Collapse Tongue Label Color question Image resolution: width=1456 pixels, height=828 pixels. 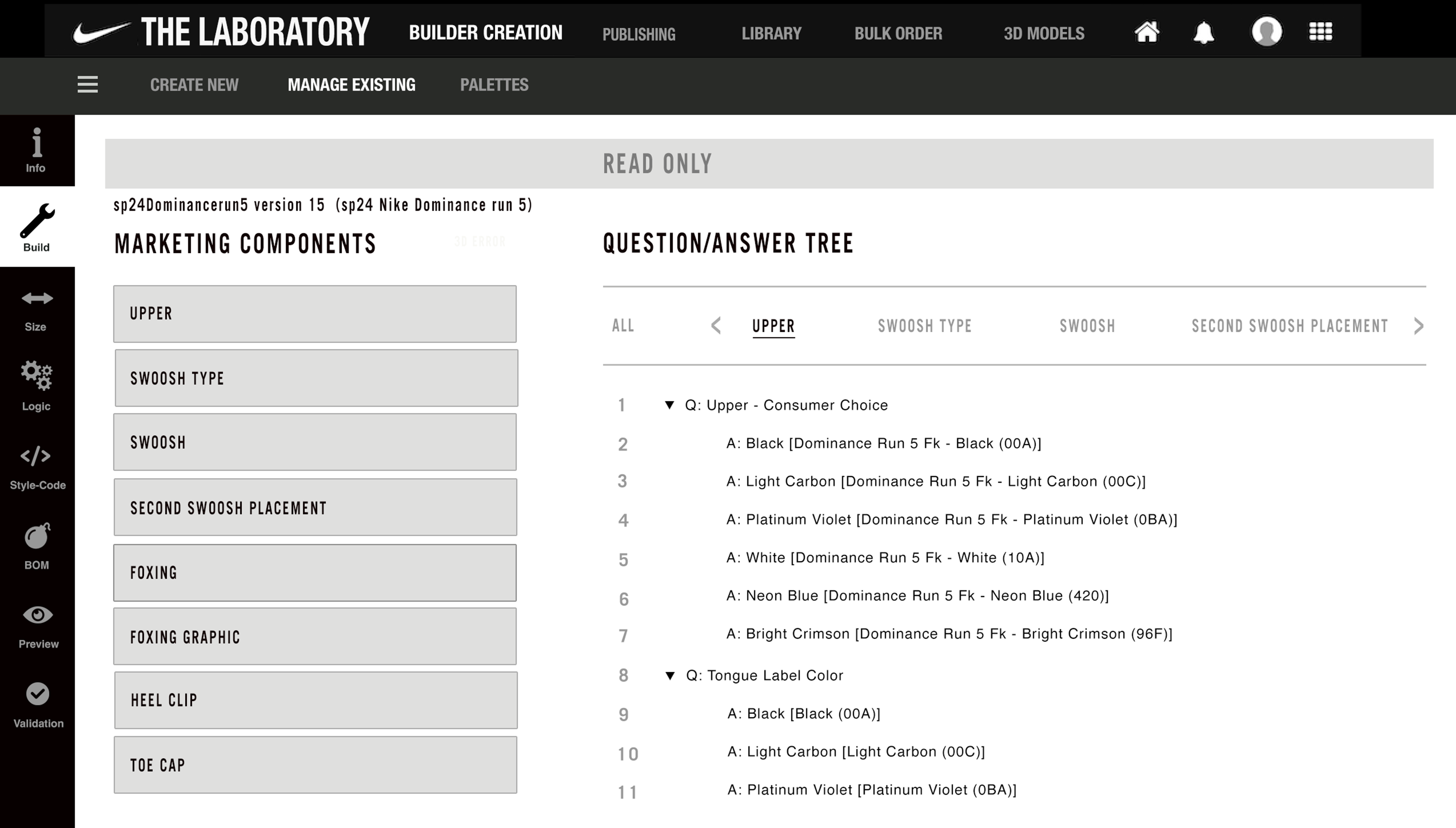point(670,676)
